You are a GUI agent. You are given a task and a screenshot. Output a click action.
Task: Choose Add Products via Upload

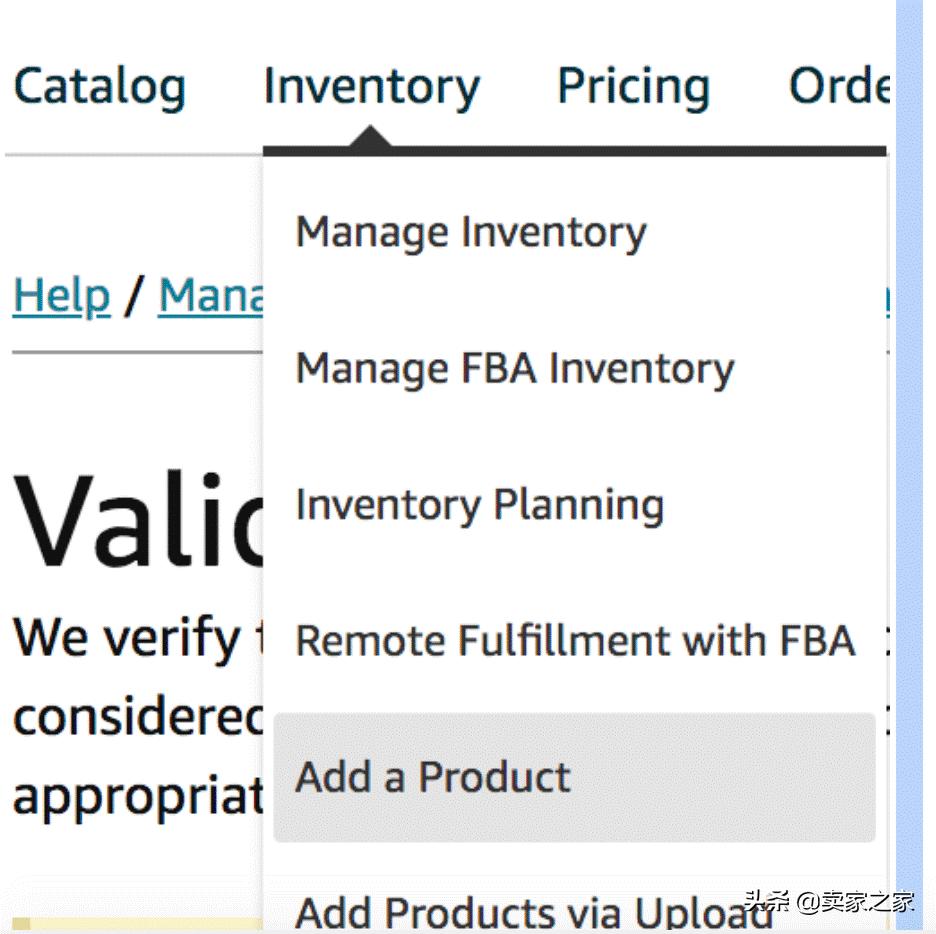coord(535,911)
